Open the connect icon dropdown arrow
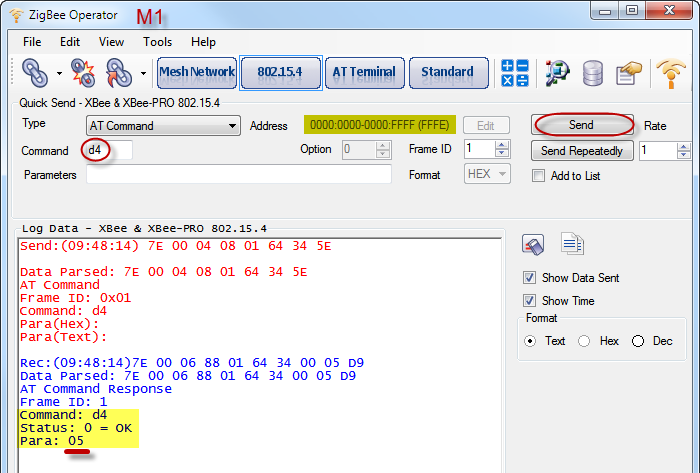Screen dimensions: 700x473 coord(59,73)
